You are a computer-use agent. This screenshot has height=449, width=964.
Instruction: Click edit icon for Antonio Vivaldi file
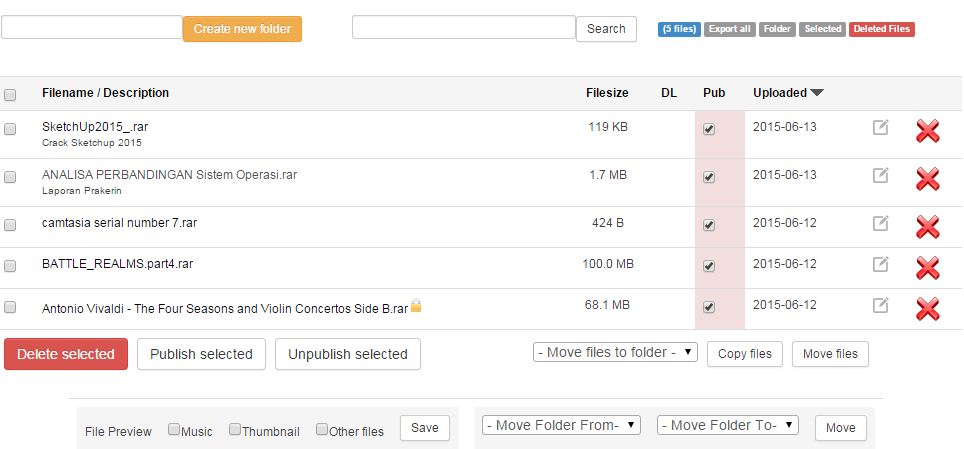coord(880,305)
